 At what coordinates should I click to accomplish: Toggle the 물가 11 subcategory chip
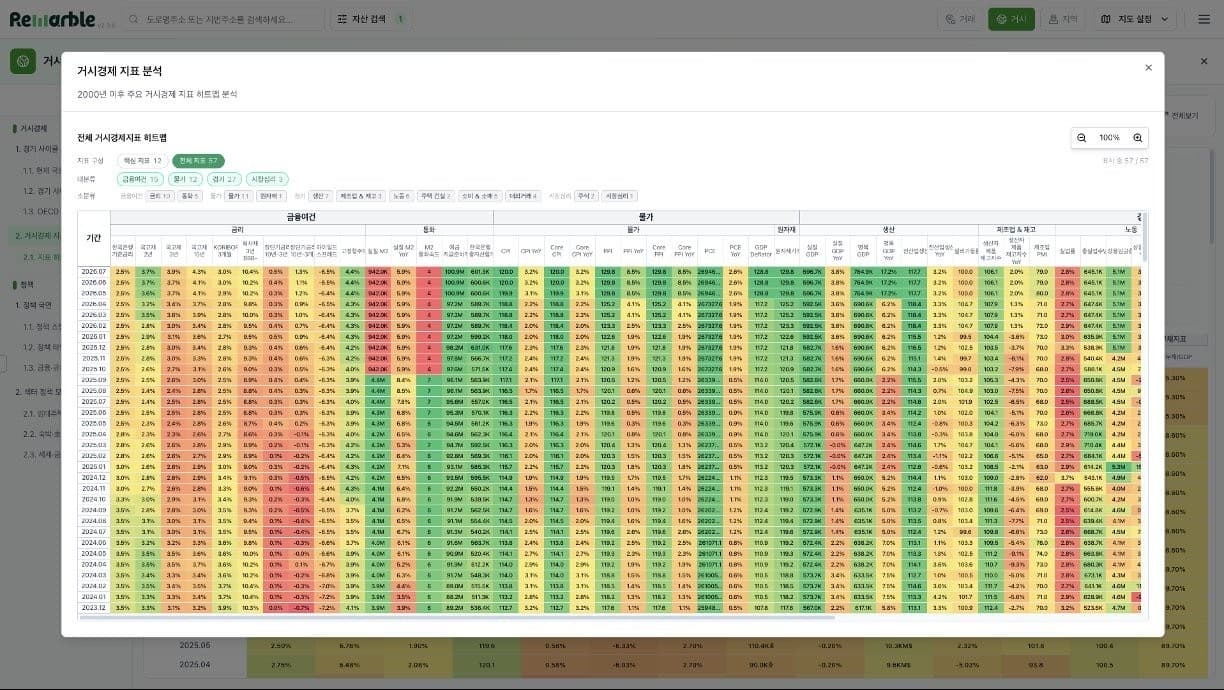[x=238, y=196]
